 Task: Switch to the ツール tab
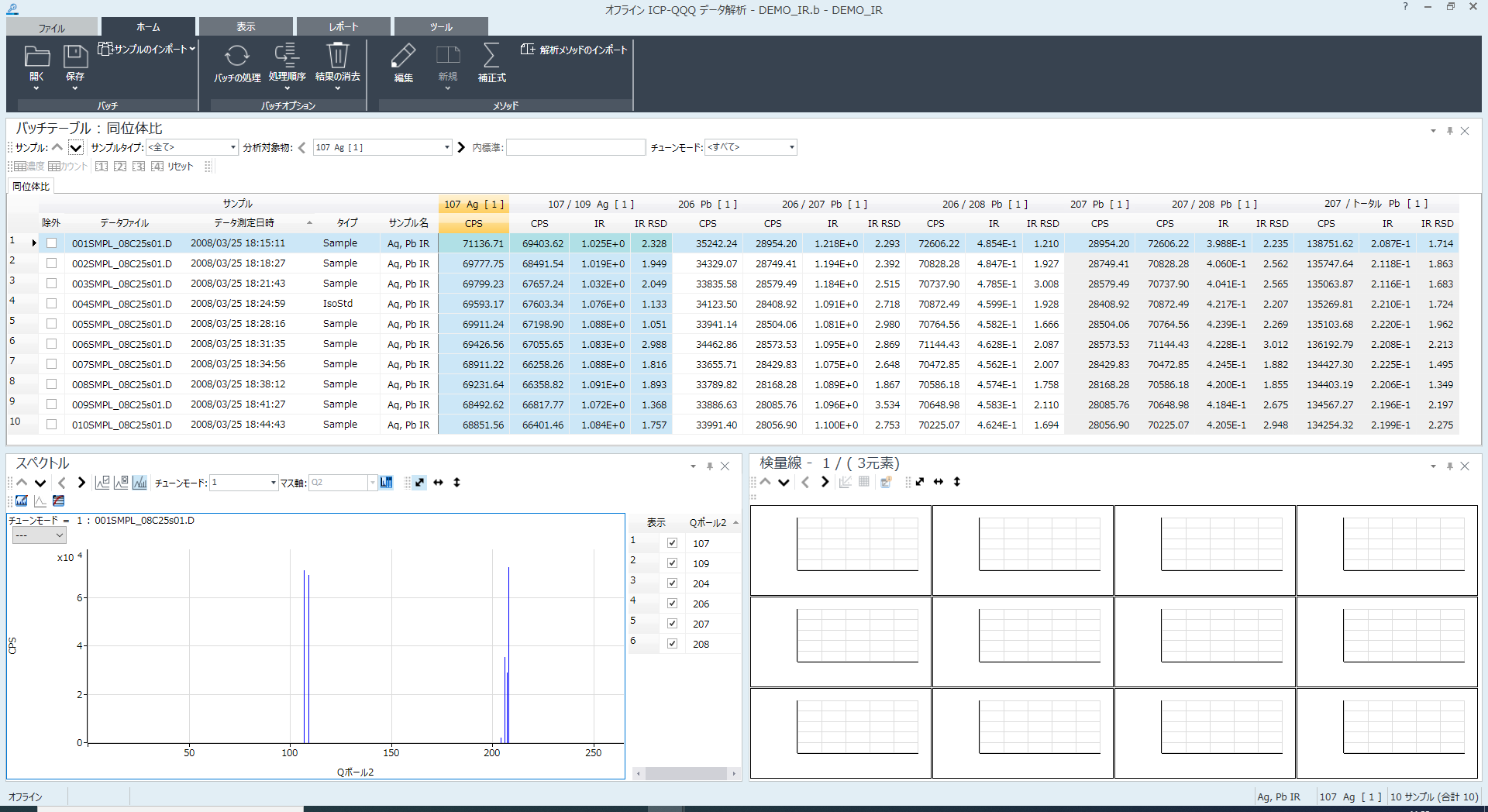(441, 26)
